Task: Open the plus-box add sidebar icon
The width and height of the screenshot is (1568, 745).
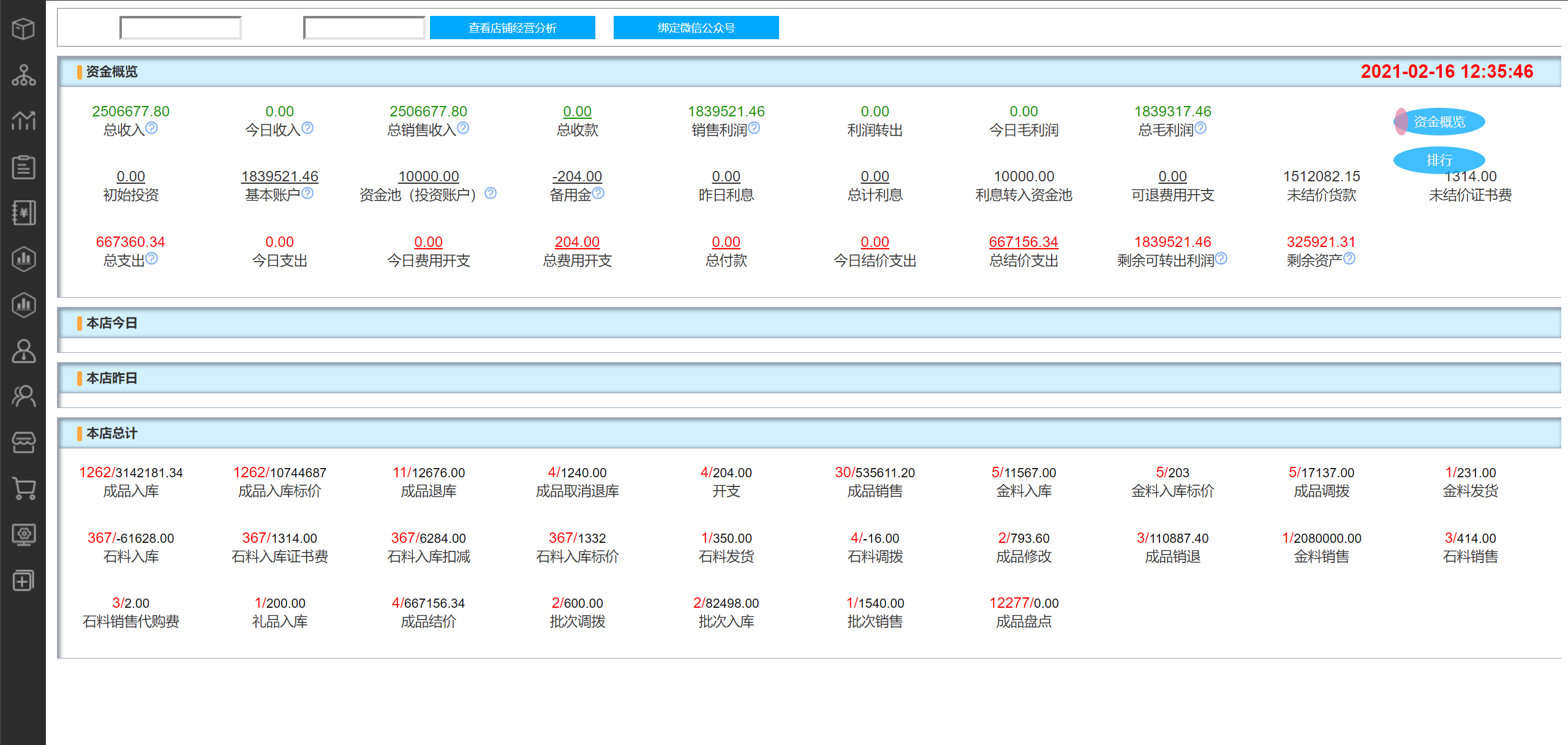Action: [x=23, y=580]
